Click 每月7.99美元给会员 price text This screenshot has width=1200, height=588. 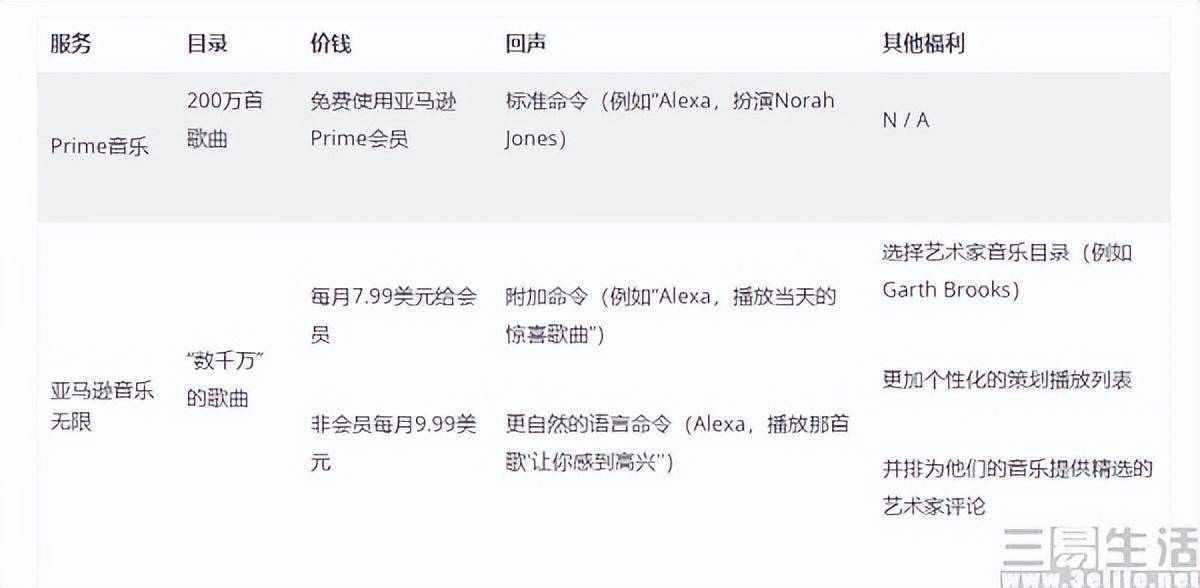click(x=393, y=315)
